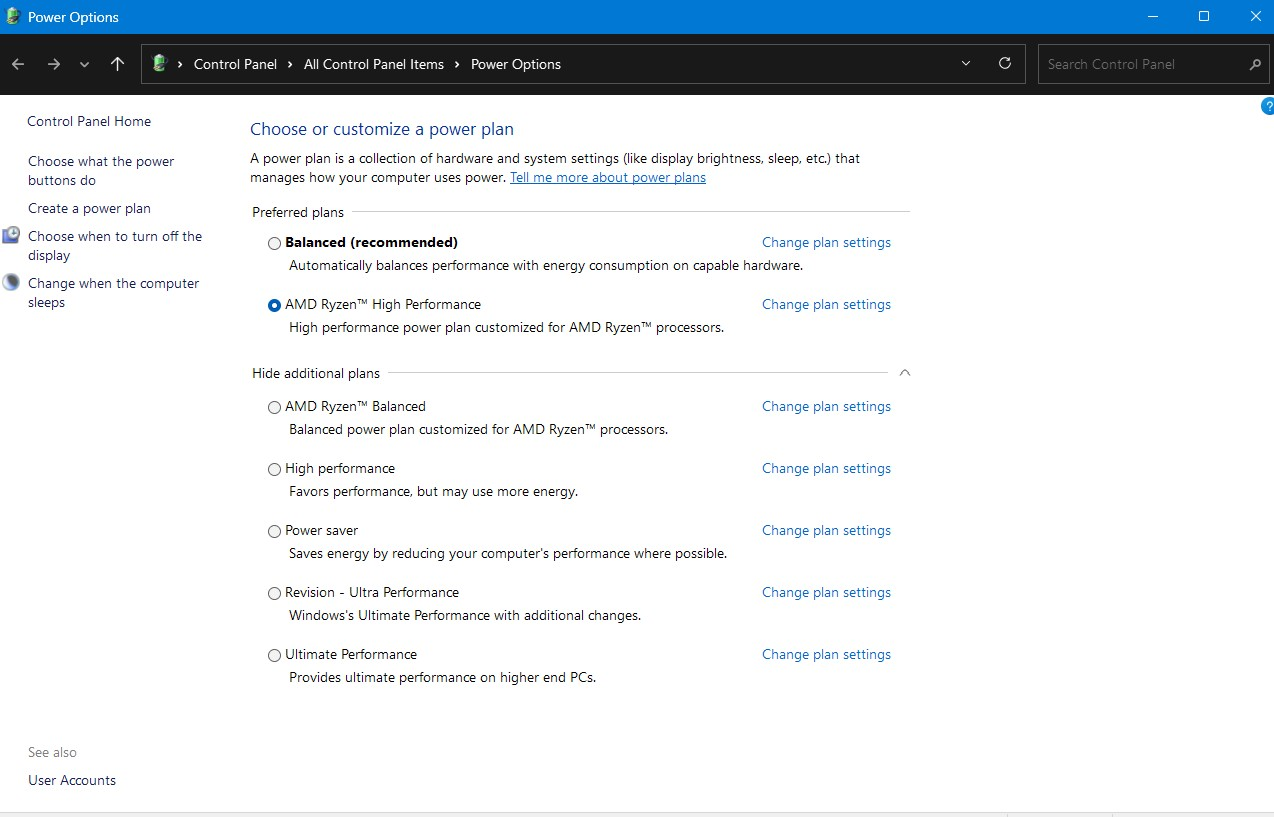
Task: Open User Accounts under See also
Action: (x=72, y=780)
